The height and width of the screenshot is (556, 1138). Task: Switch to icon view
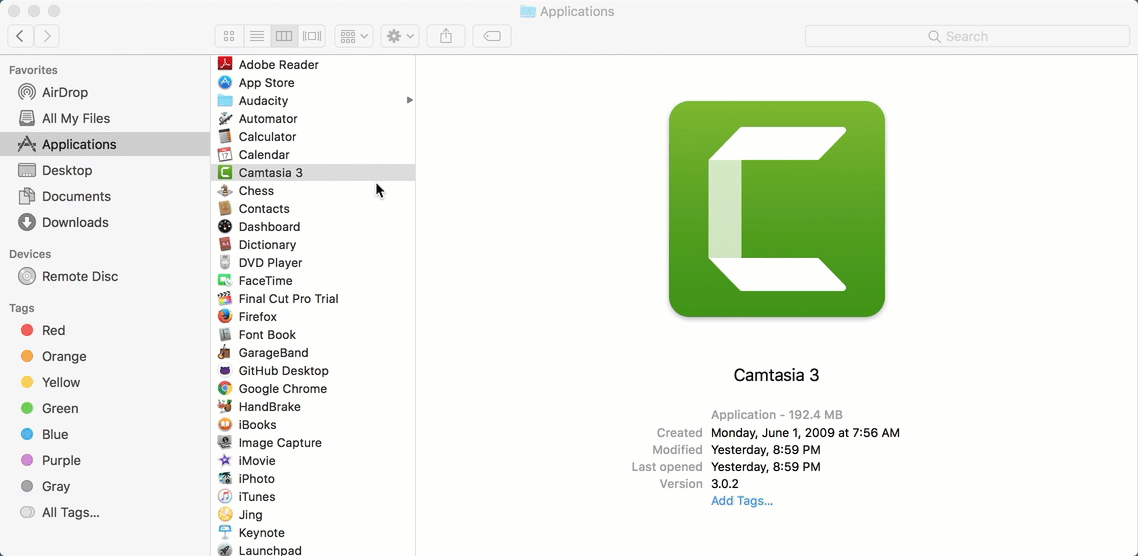pos(229,36)
